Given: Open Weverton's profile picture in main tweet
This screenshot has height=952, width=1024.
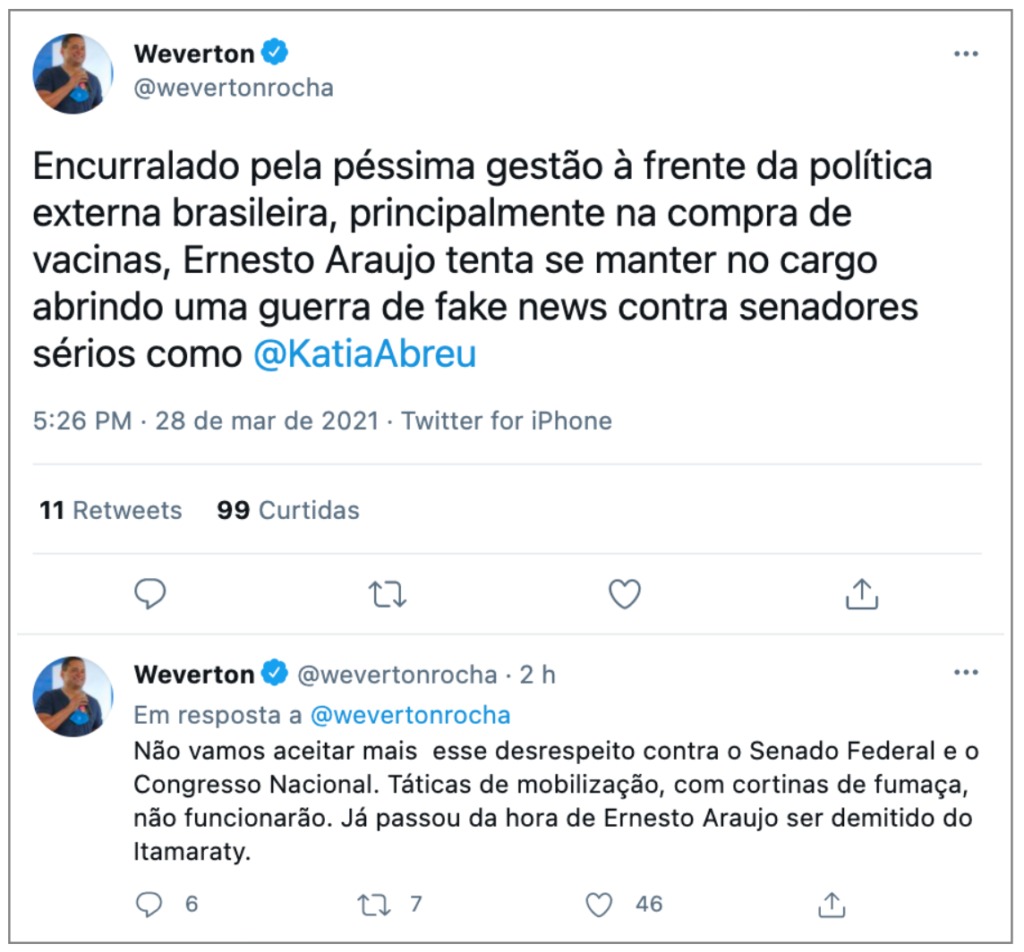Looking at the screenshot, I should coord(73,74).
